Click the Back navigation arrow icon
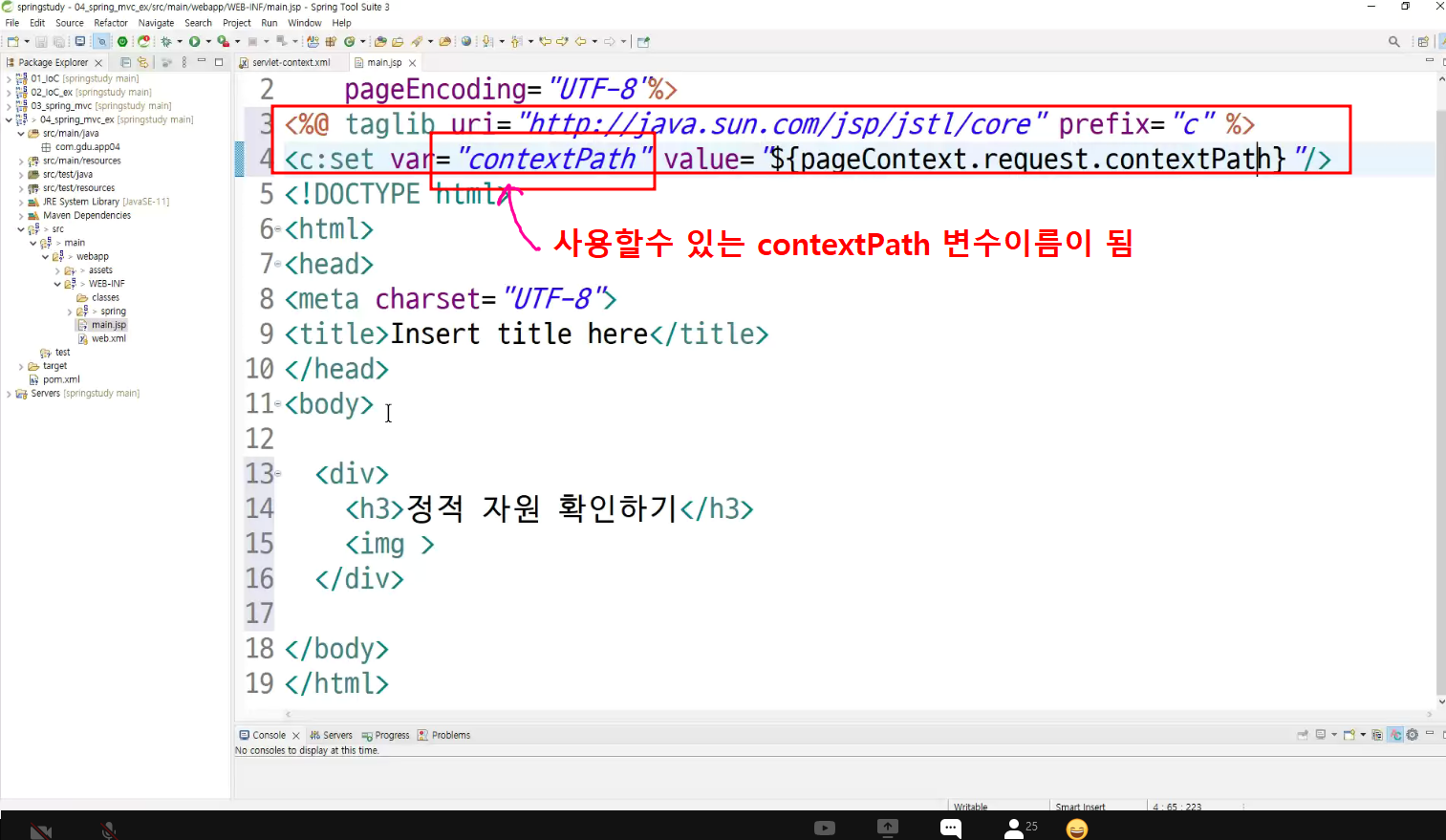Viewport: 1446px width, 840px height. coord(580,41)
